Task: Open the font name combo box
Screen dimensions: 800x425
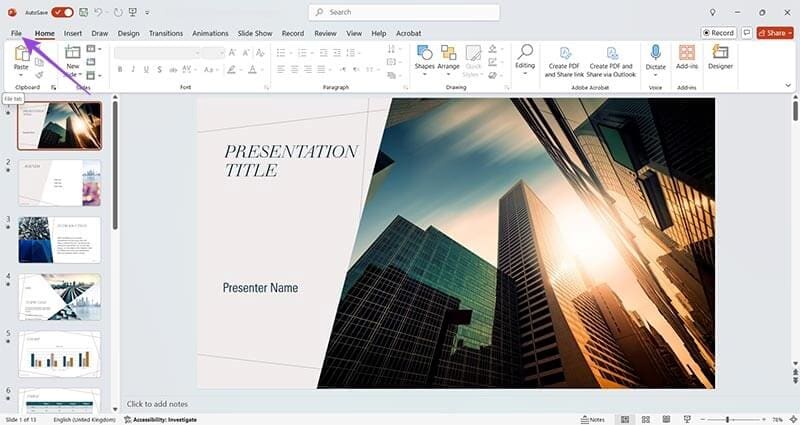Action: pyautogui.click(x=157, y=53)
